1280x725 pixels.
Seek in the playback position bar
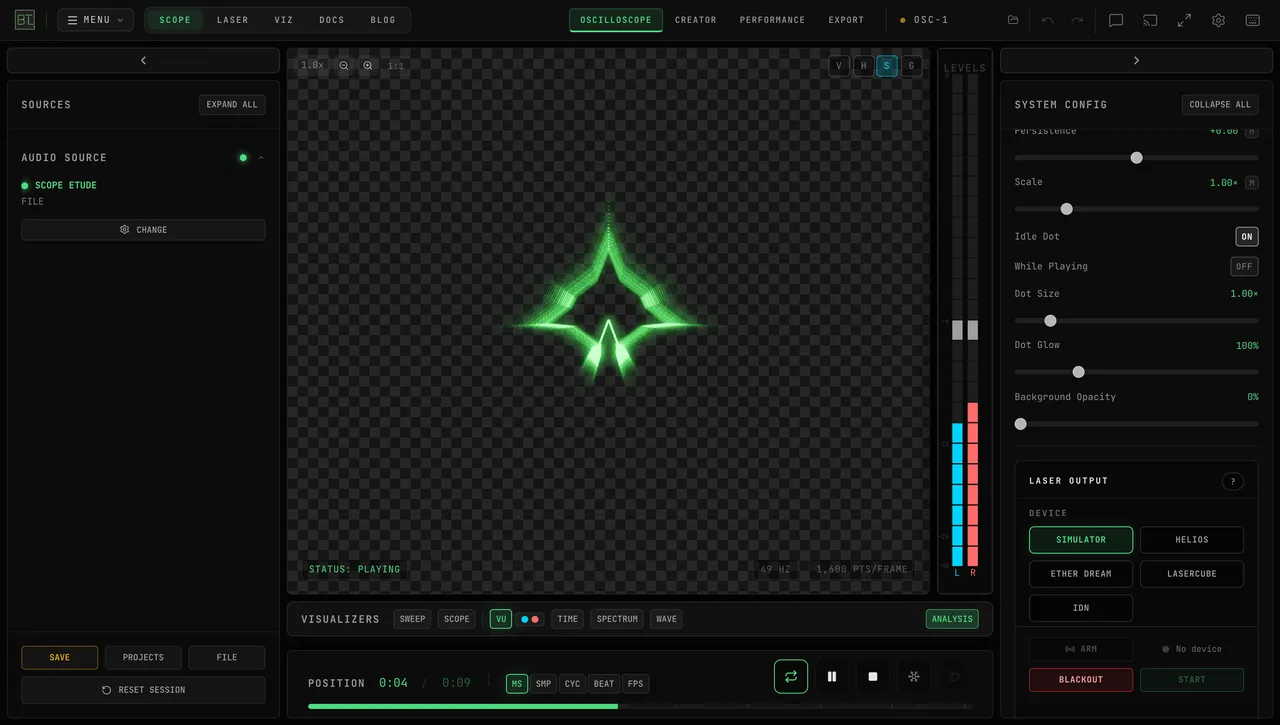640,706
